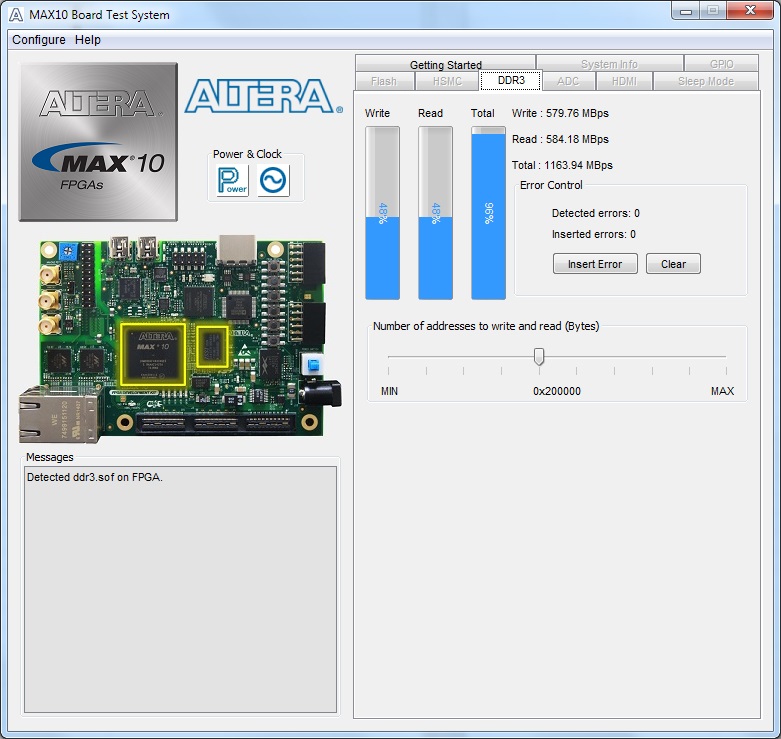Click 'Read : 584.18 MBps' readout
The image size is (781, 739).
[x=560, y=139]
